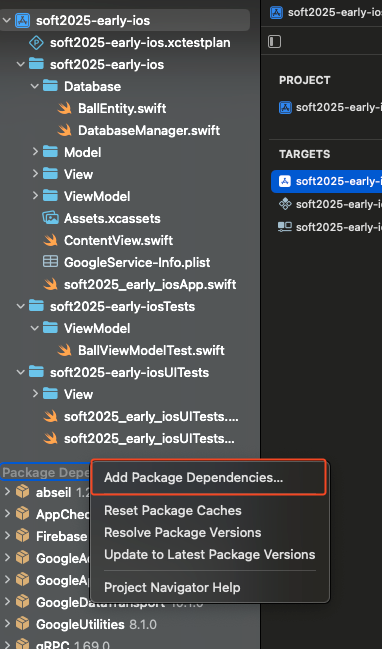Screen dimensions: 382x649
Task: Click the PROJECT section heading
Action: tap(305, 80)
